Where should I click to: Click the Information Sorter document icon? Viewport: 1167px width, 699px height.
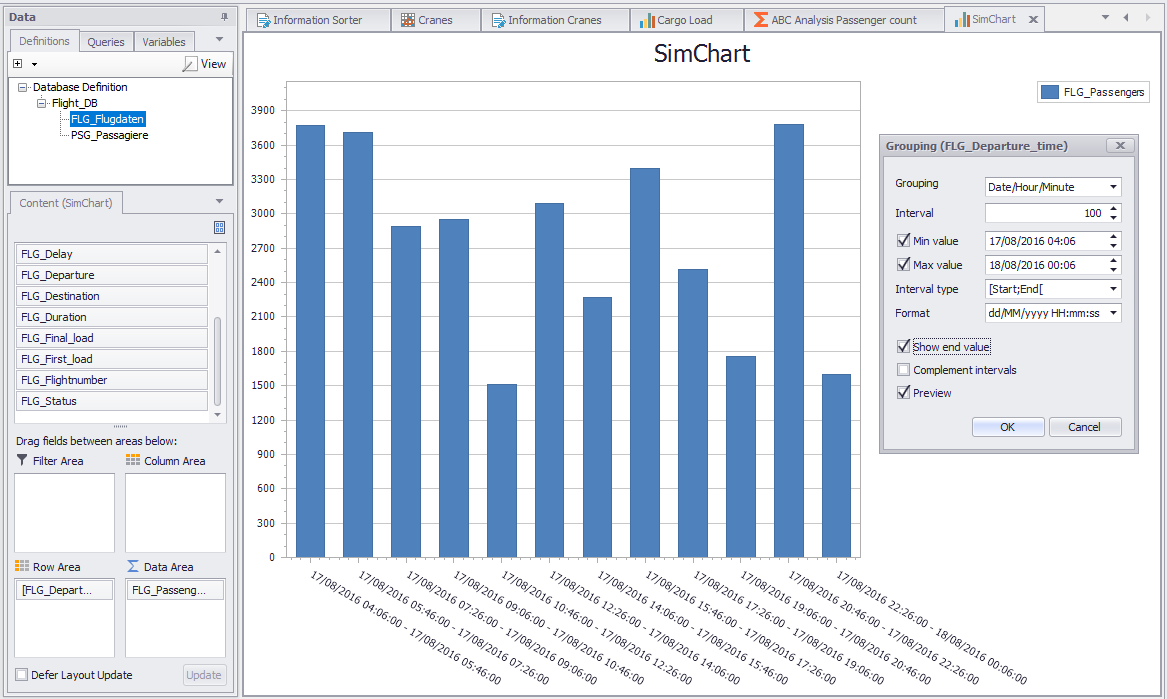pos(264,20)
